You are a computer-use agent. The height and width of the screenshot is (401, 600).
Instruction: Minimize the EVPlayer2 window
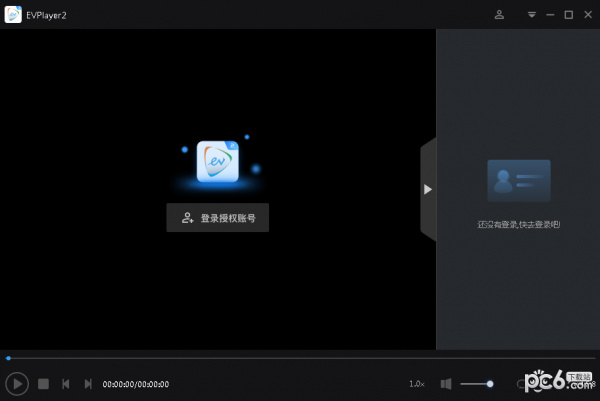coord(550,15)
